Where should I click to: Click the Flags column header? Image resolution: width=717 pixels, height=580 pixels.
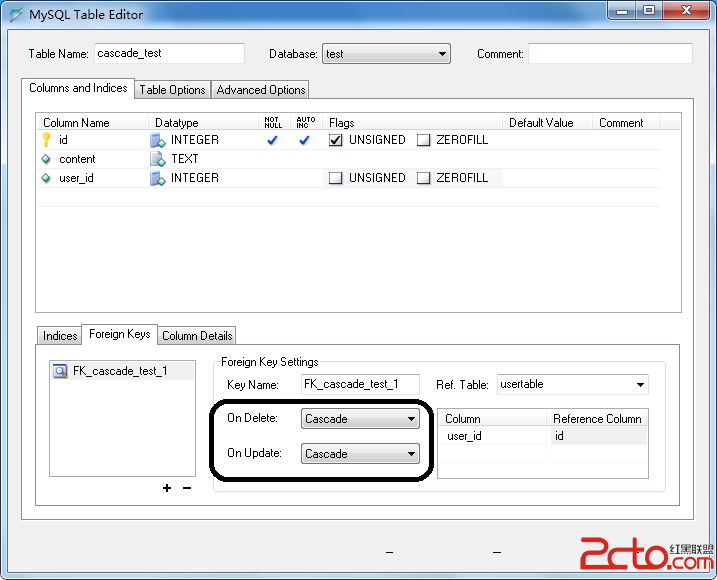pos(412,123)
